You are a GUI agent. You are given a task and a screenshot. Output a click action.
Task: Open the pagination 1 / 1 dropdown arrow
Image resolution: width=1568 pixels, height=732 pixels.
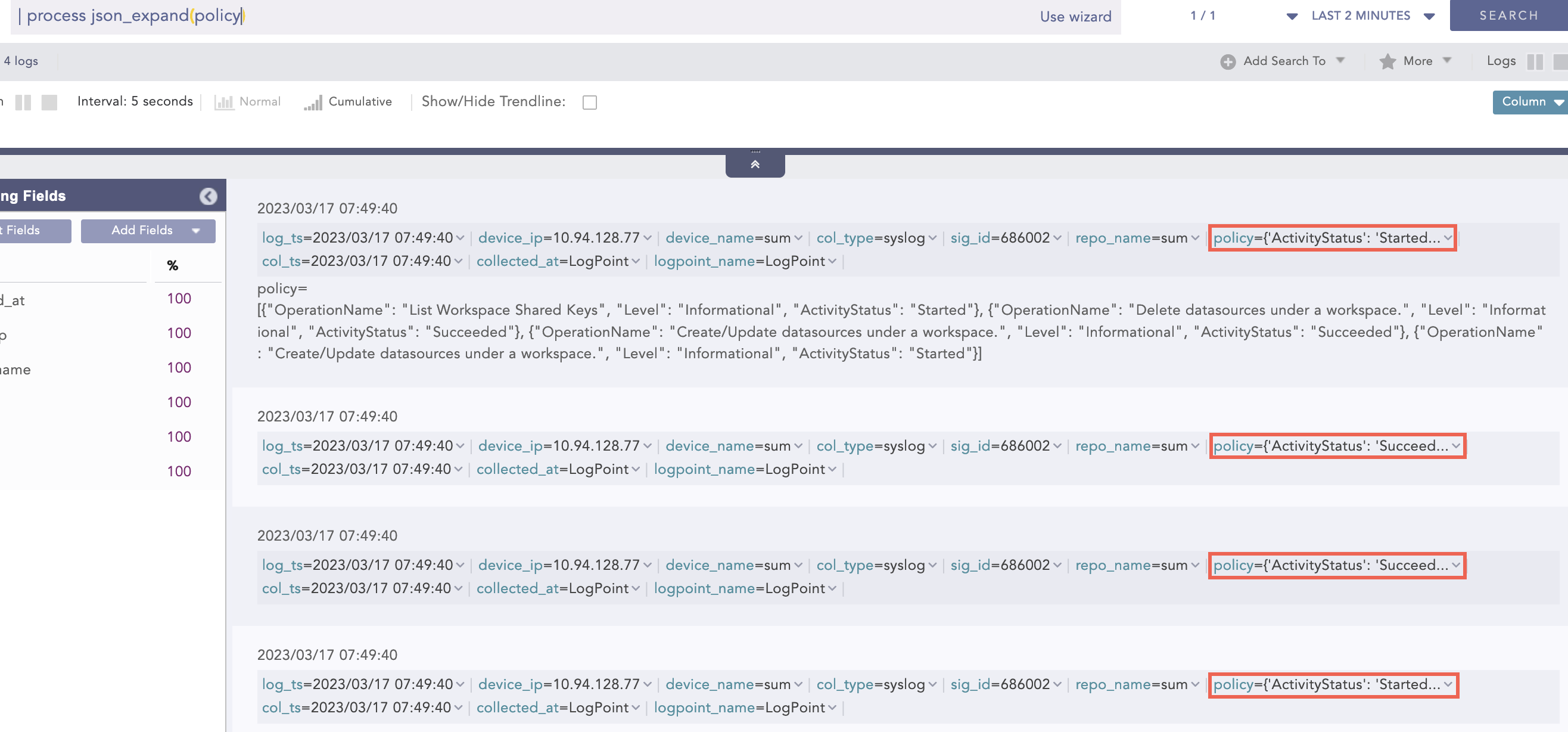click(x=1292, y=17)
